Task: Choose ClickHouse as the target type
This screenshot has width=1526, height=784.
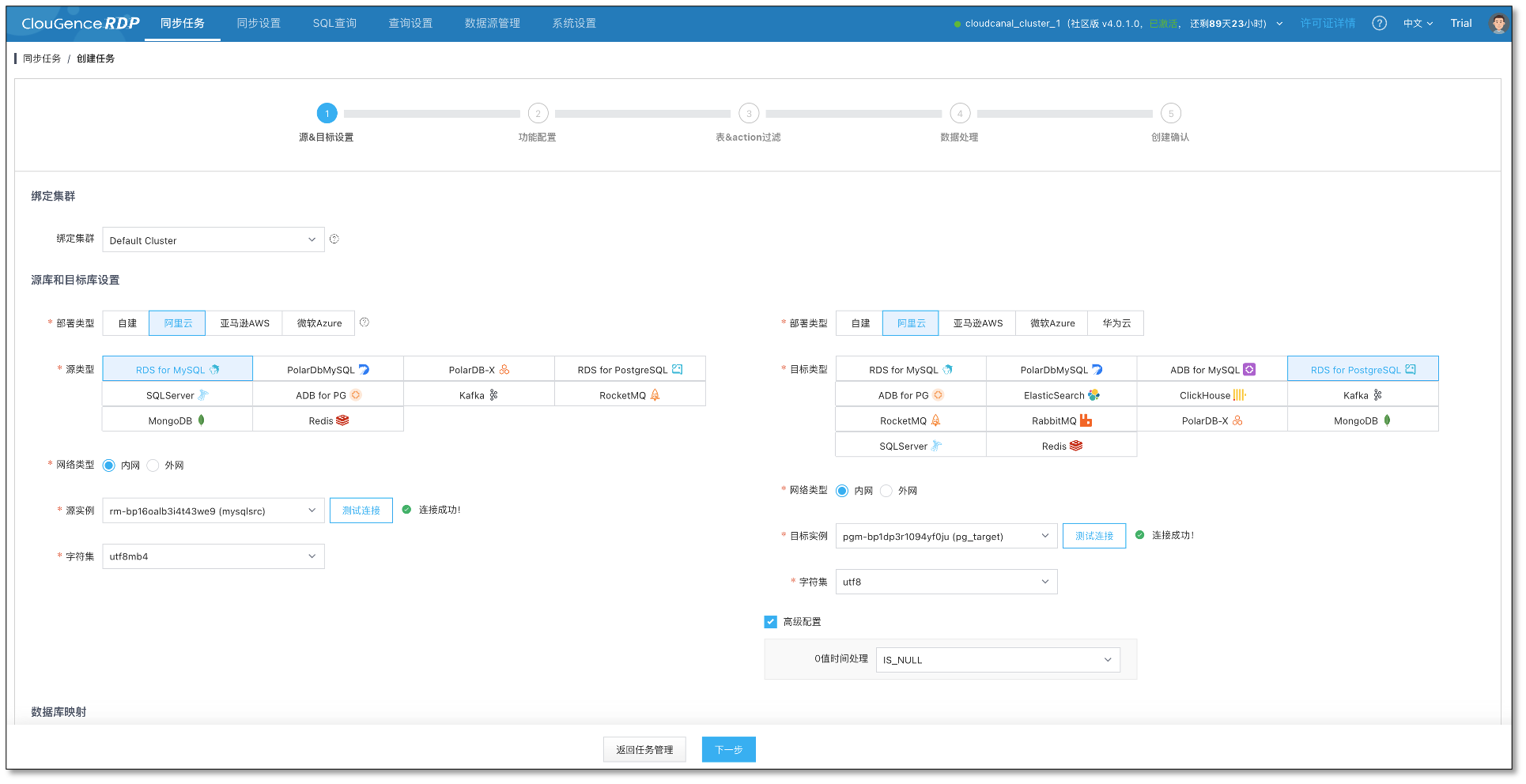Action: (x=1211, y=395)
